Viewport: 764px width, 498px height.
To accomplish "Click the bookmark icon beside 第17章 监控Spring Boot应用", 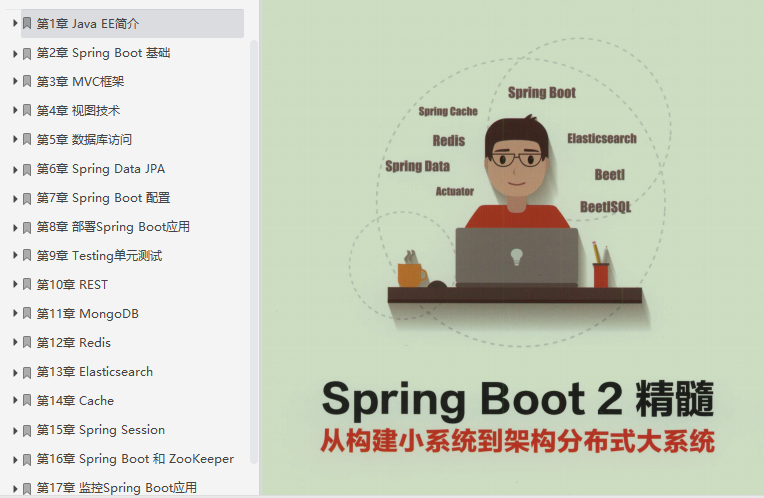I will (27, 488).
